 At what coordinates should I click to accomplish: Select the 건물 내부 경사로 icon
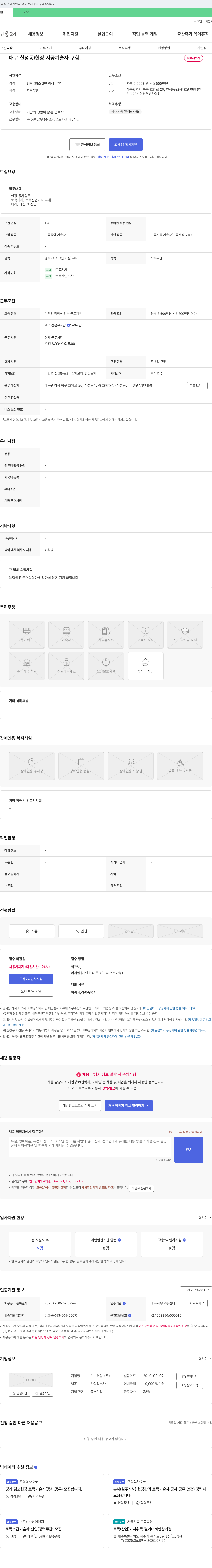point(180,766)
